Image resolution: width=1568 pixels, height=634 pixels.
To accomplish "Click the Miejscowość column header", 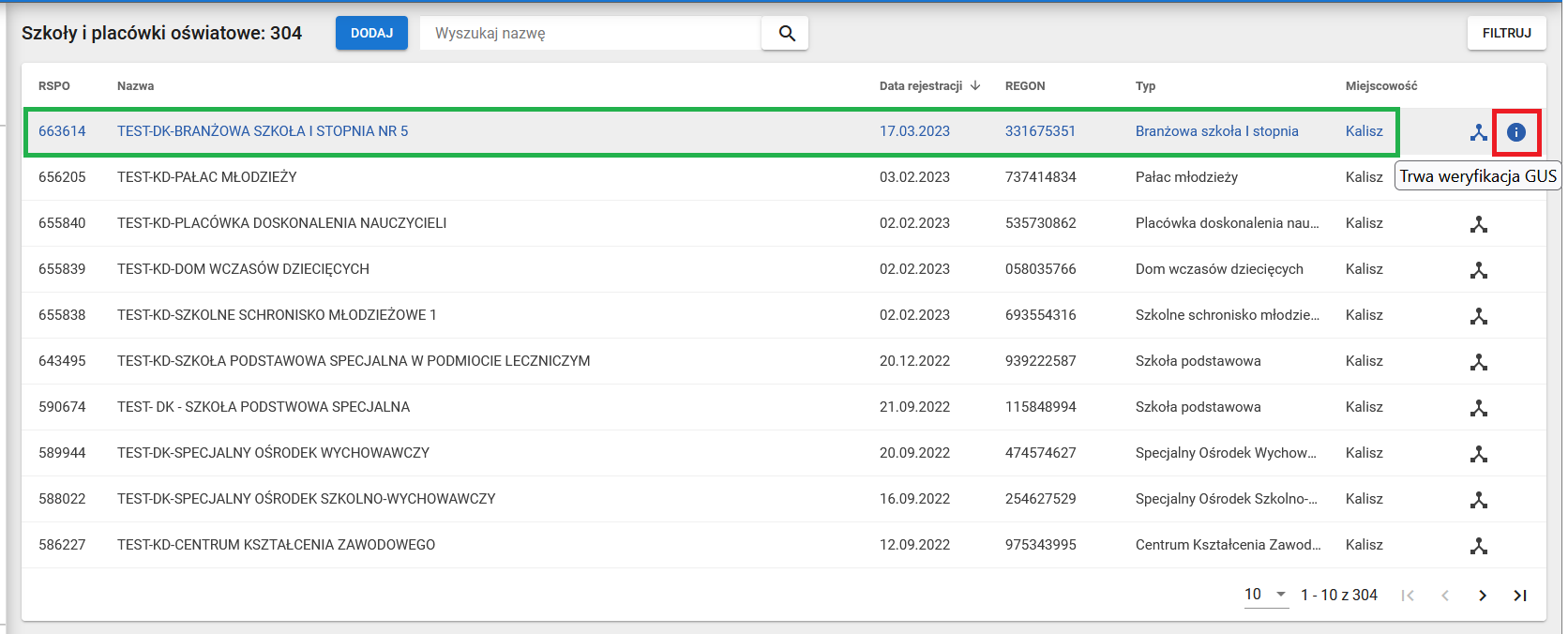I will tap(1380, 86).
